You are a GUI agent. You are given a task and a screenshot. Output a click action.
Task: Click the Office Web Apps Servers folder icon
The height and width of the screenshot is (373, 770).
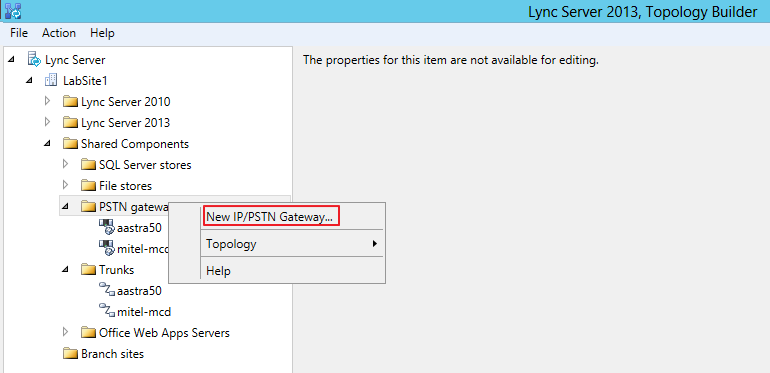[88, 333]
